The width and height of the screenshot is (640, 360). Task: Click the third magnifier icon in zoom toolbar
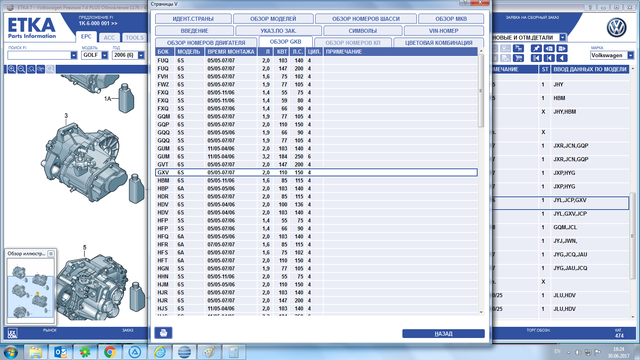(x=31, y=69)
